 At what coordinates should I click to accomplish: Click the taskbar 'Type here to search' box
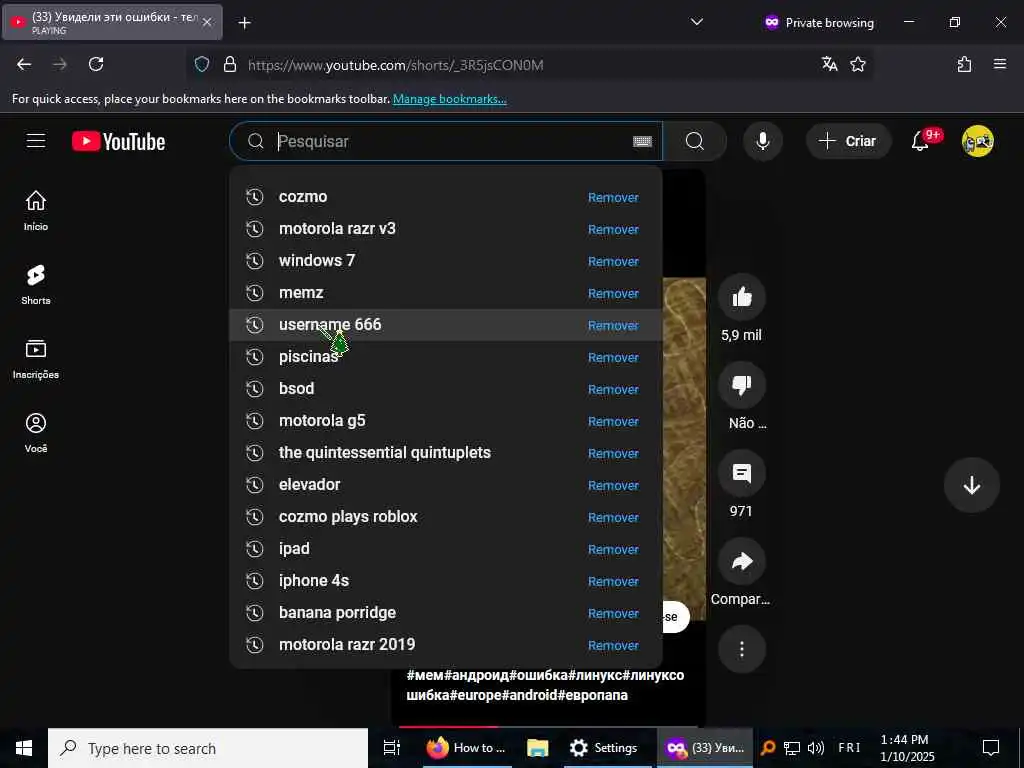point(208,748)
